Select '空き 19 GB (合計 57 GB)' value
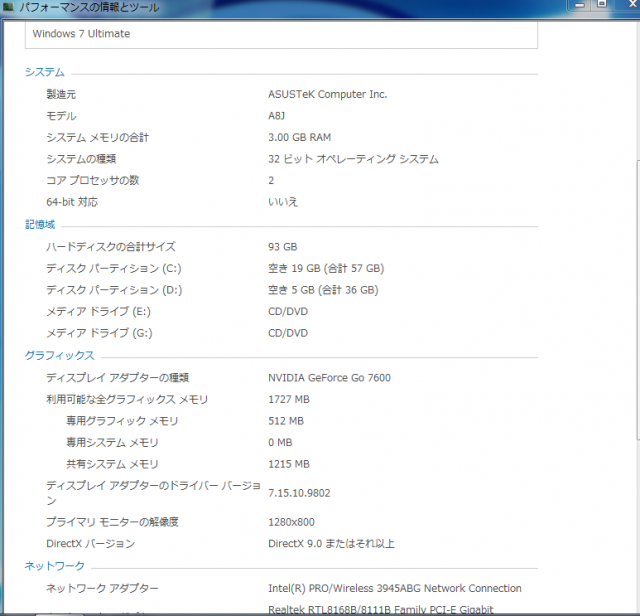 (326, 269)
